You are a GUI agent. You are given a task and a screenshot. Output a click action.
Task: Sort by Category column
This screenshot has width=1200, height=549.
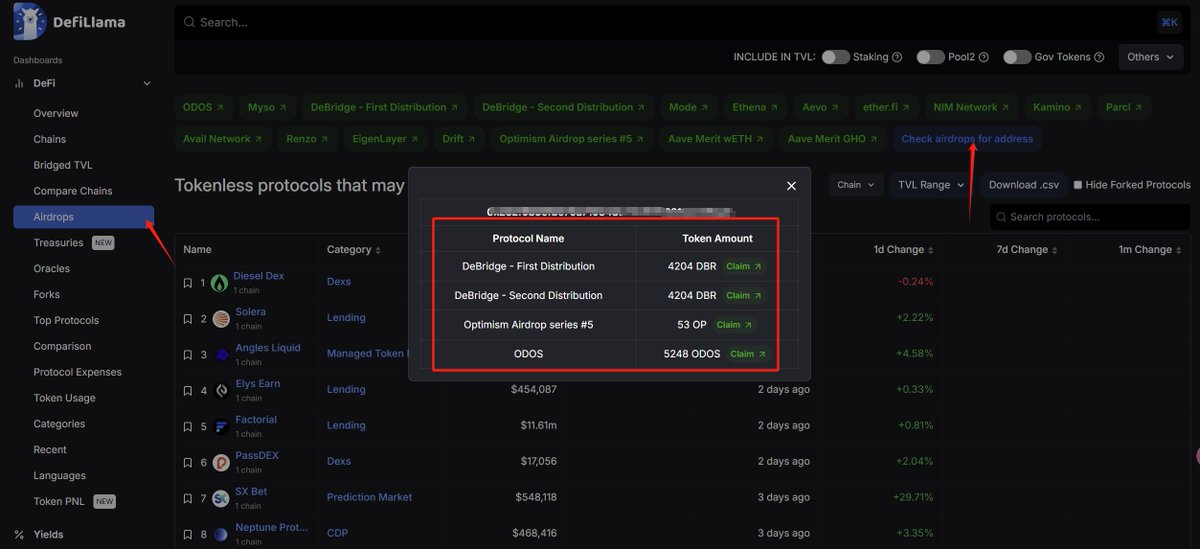pyautogui.click(x=354, y=250)
